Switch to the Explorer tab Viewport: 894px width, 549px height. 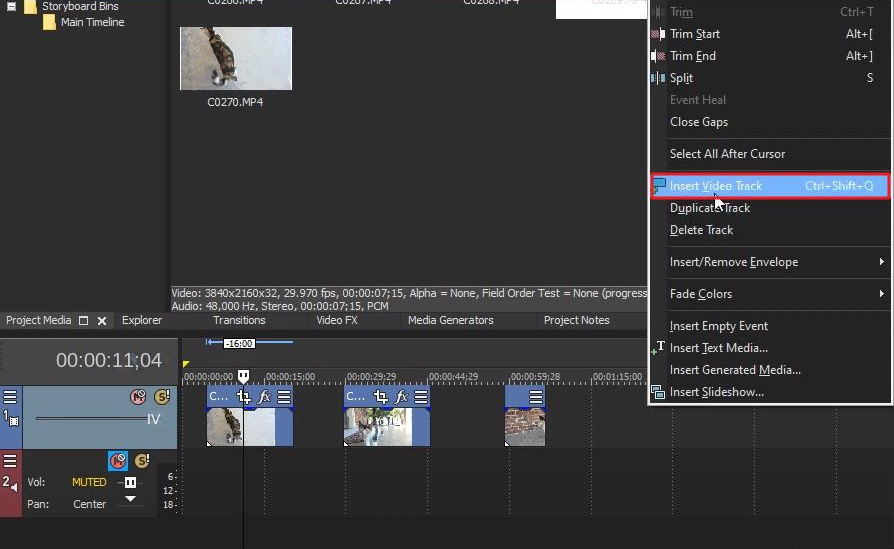click(x=142, y=320)
